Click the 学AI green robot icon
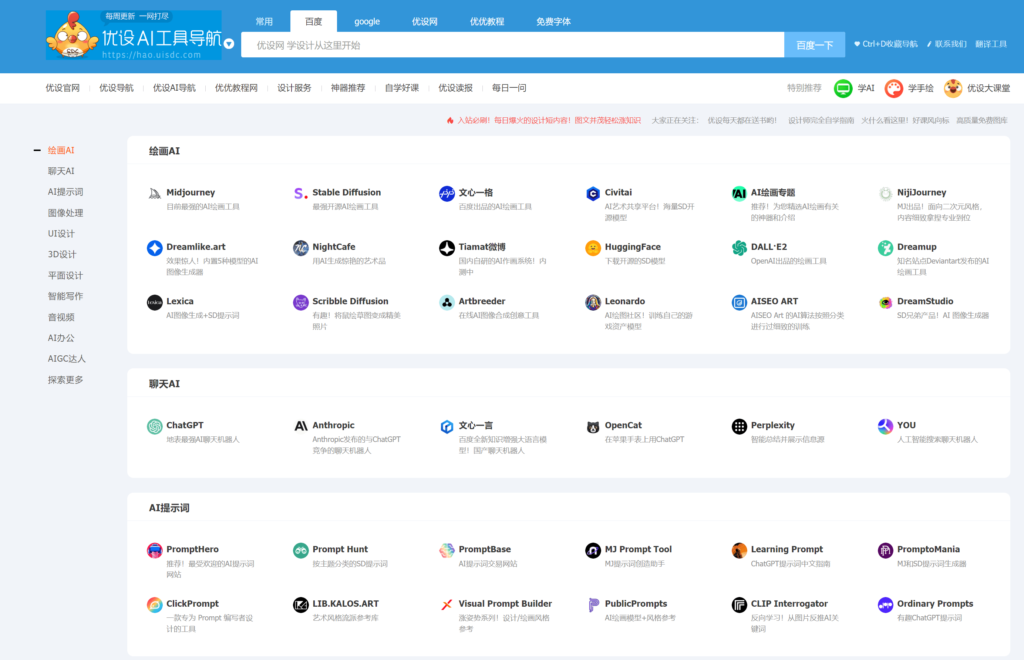The height and width of the screenshot is (660, 1024). (x=843, y=88)
